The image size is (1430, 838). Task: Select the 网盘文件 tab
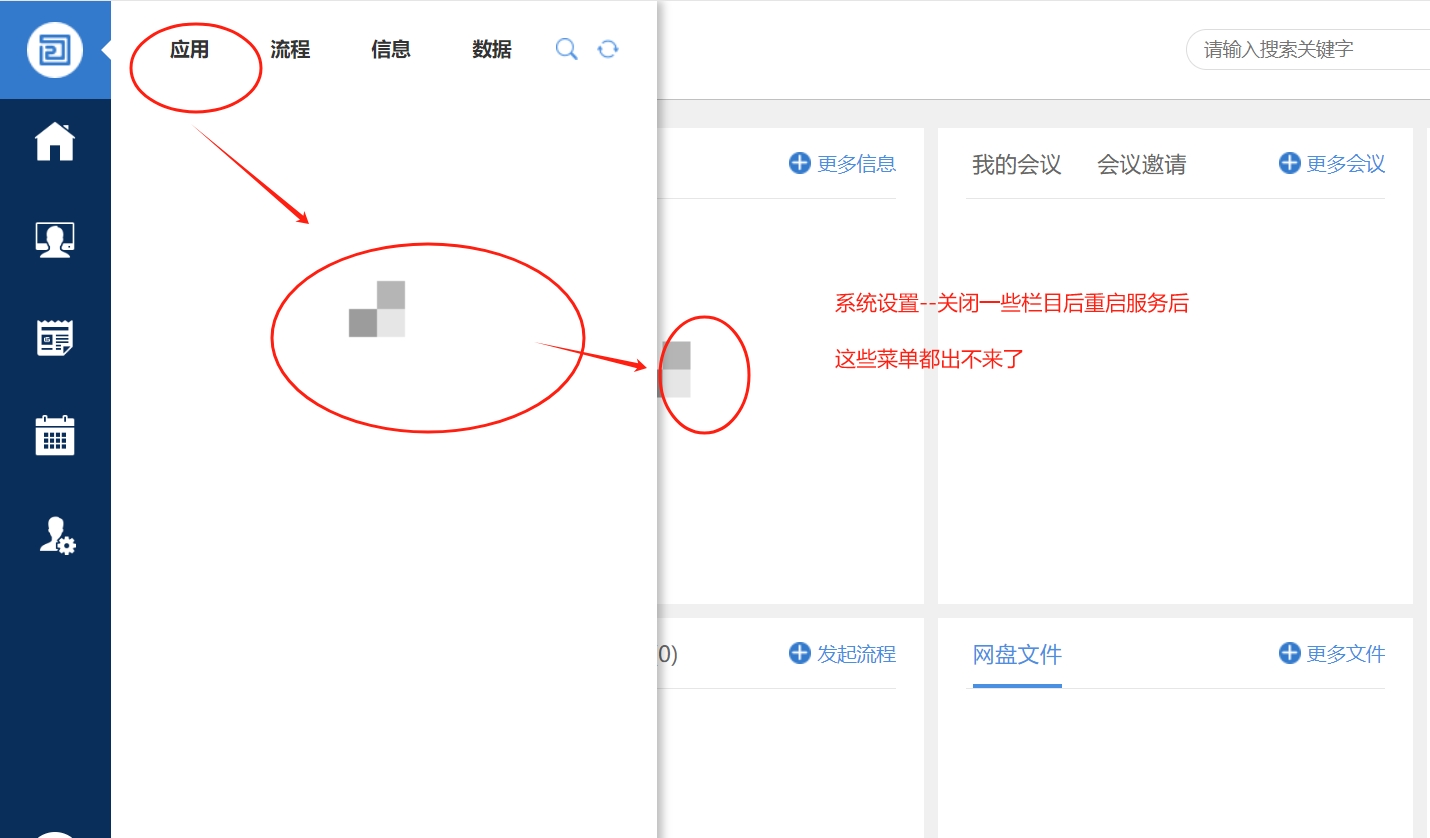1017,655
